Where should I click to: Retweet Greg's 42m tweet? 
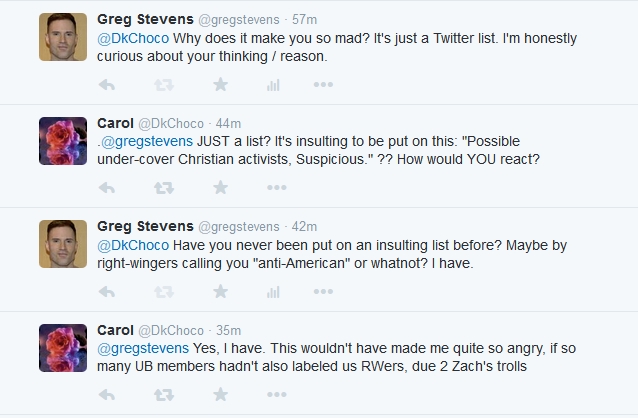click(164, 291)
